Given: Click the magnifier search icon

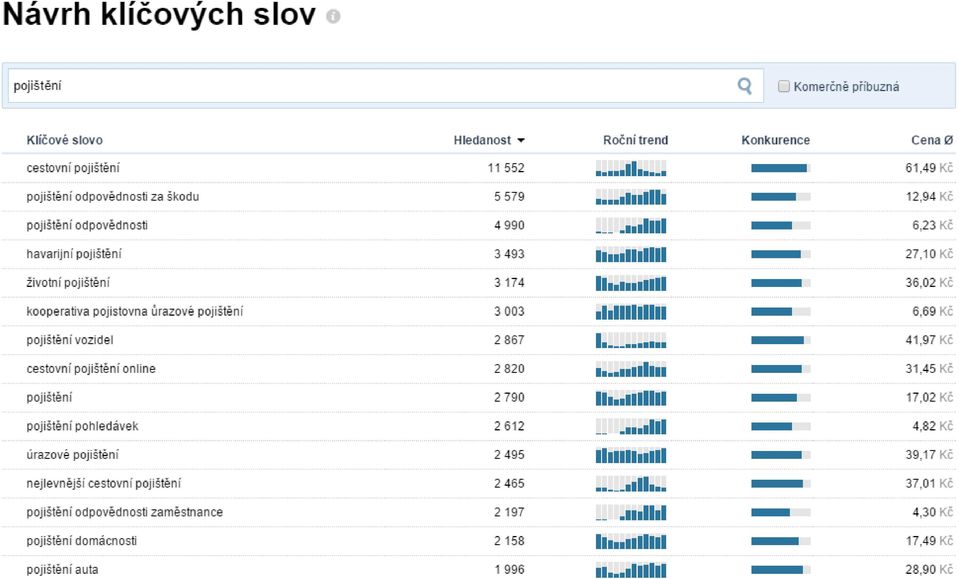Looking at the screenshot, I should coord(744,86).
